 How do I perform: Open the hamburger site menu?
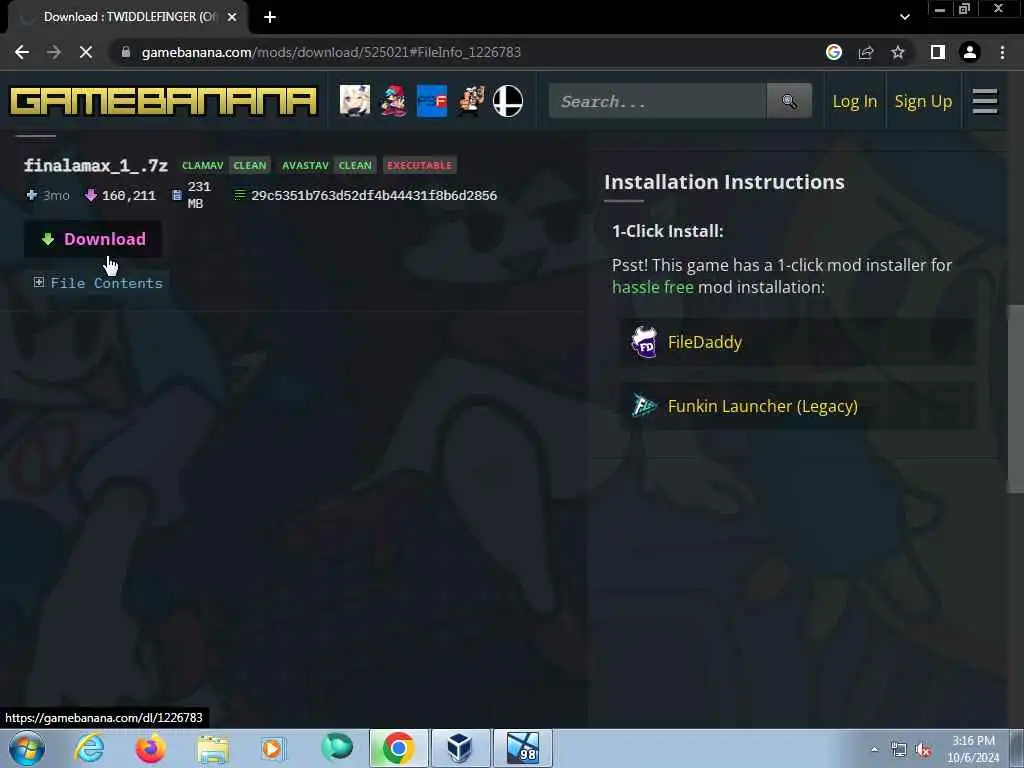[x=985, y=101]
